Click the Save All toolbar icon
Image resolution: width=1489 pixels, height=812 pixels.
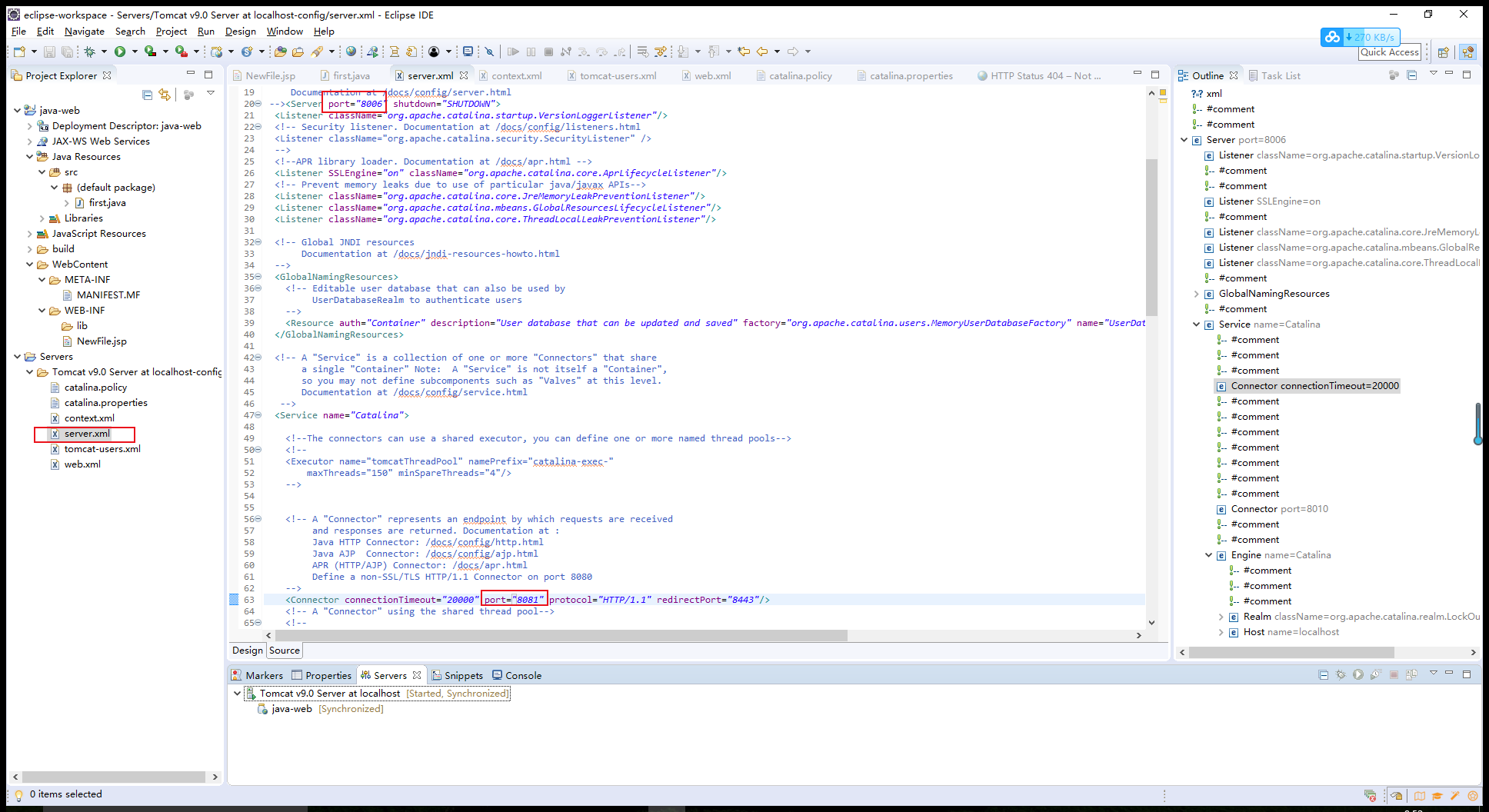68,52
